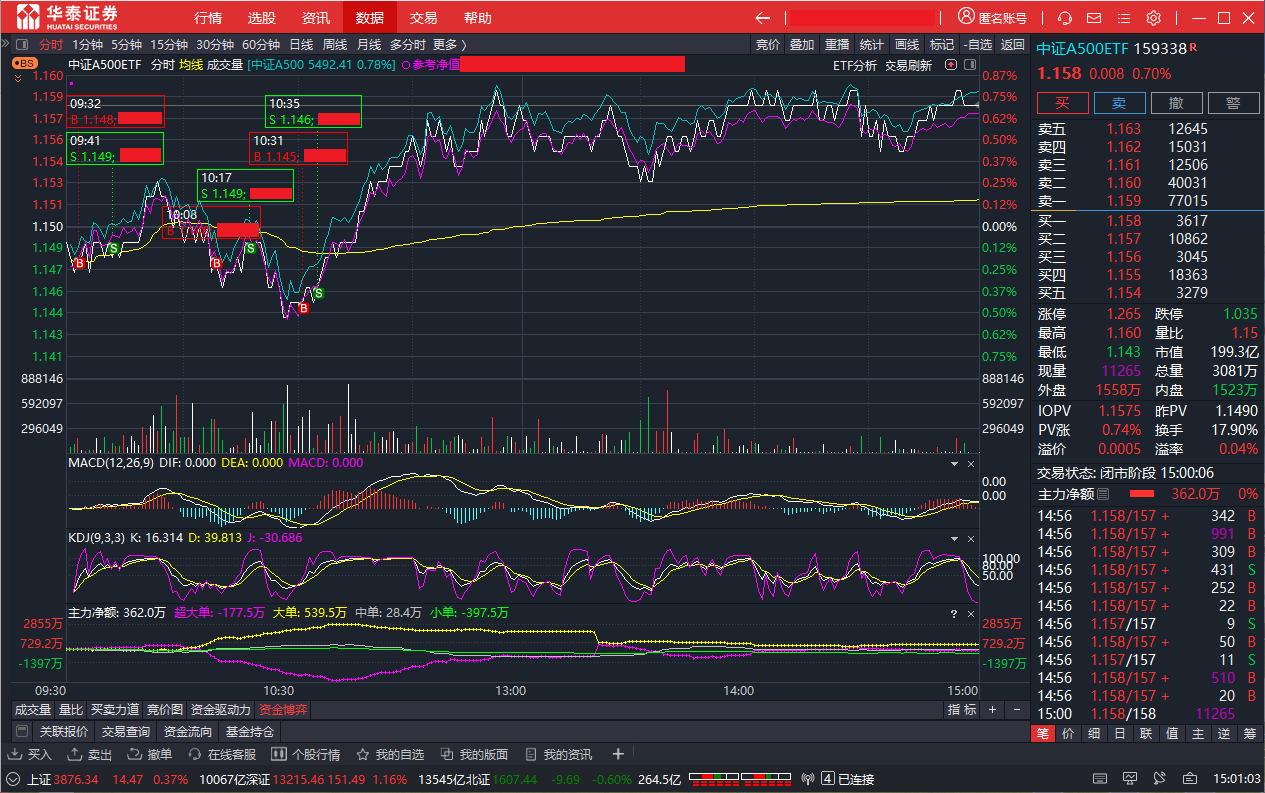Switch to the 资金驱动力 indicator tab
The height and width of the screenshot is (793, 1265).
(x=219, y=710)
